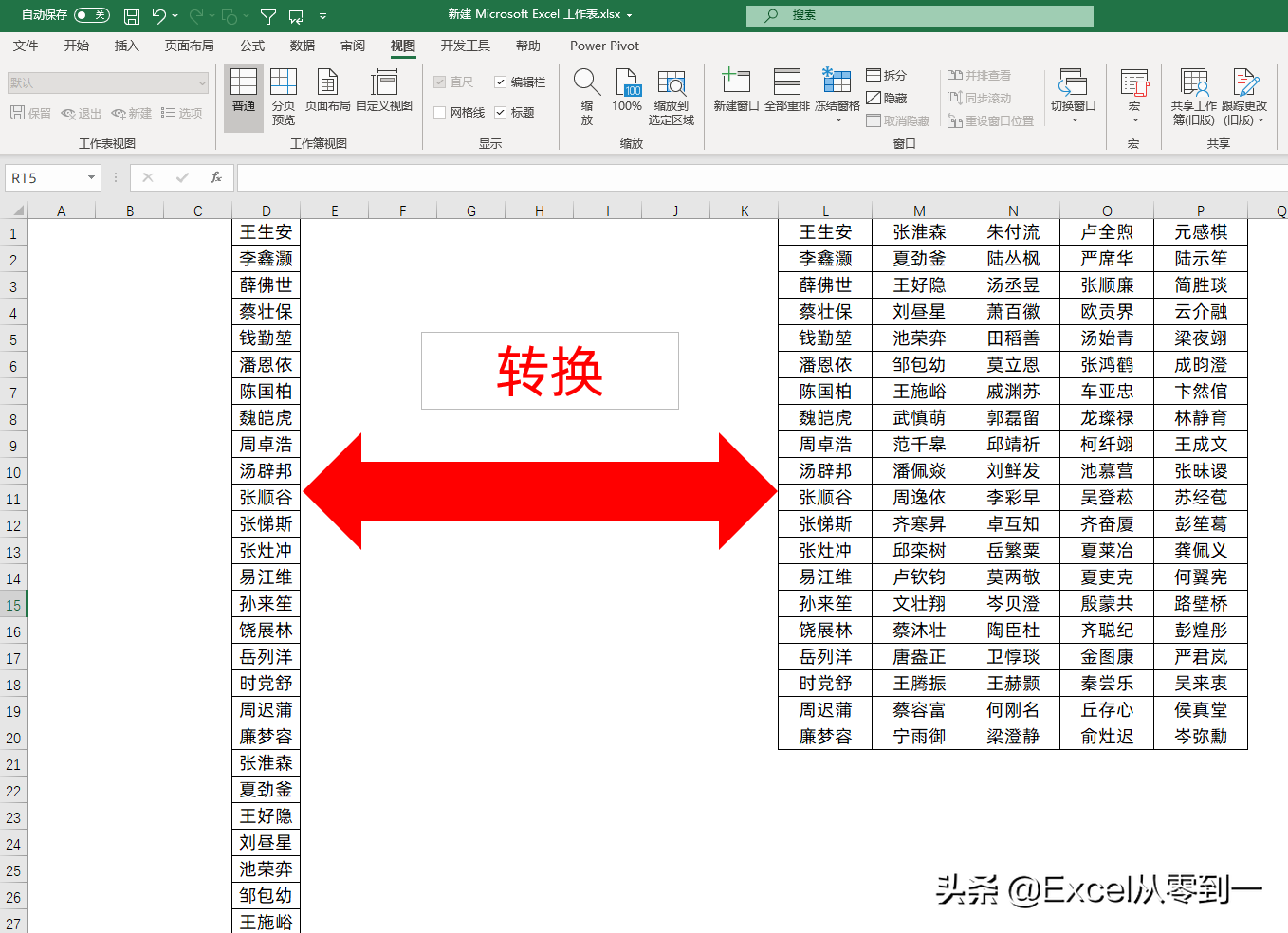Viewport: 1288px width, 933px height.
Task: Open the file name title dropdown
Action: pos(629,15)
